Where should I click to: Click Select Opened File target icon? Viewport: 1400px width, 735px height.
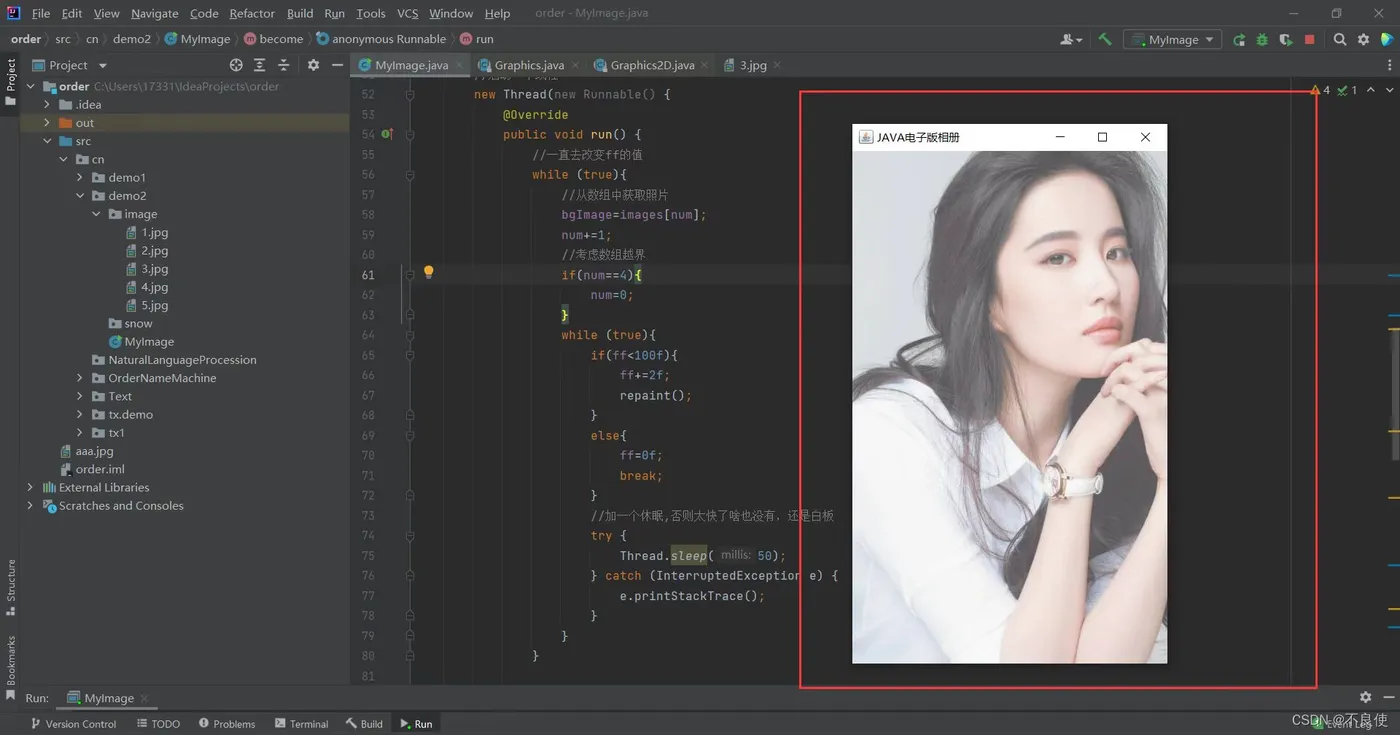pyautogui.click(x=236, y=65)
